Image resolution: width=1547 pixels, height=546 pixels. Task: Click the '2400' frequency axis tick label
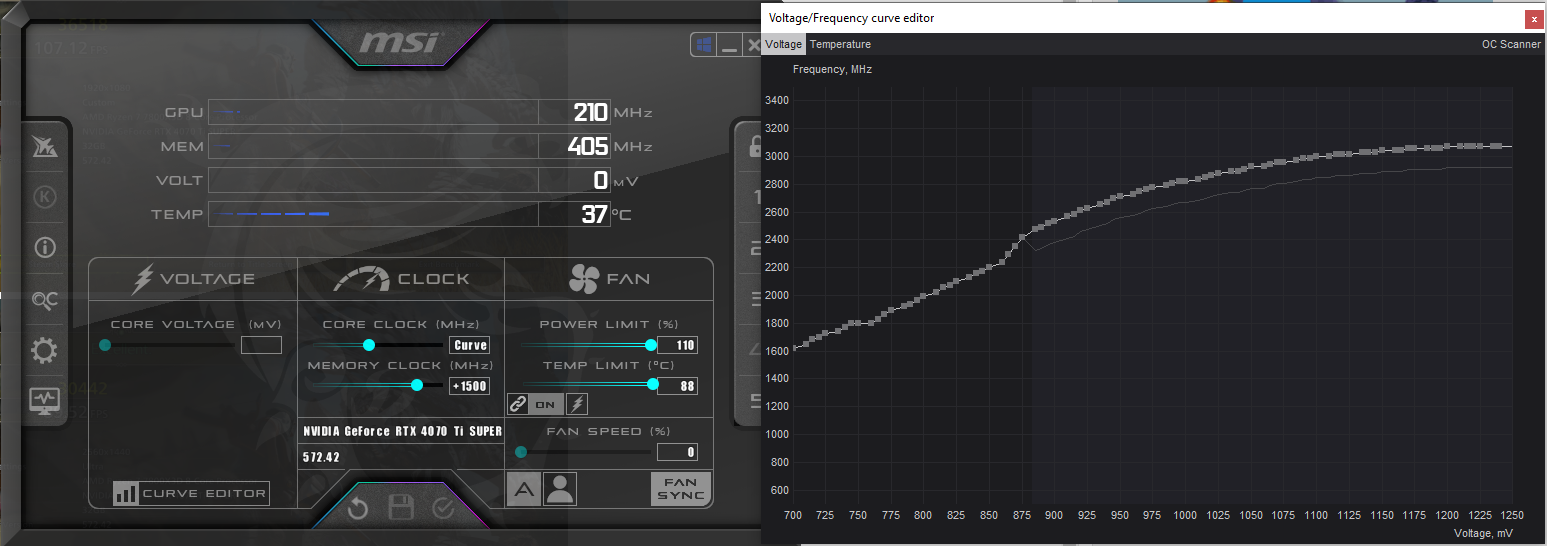point(777,240)
